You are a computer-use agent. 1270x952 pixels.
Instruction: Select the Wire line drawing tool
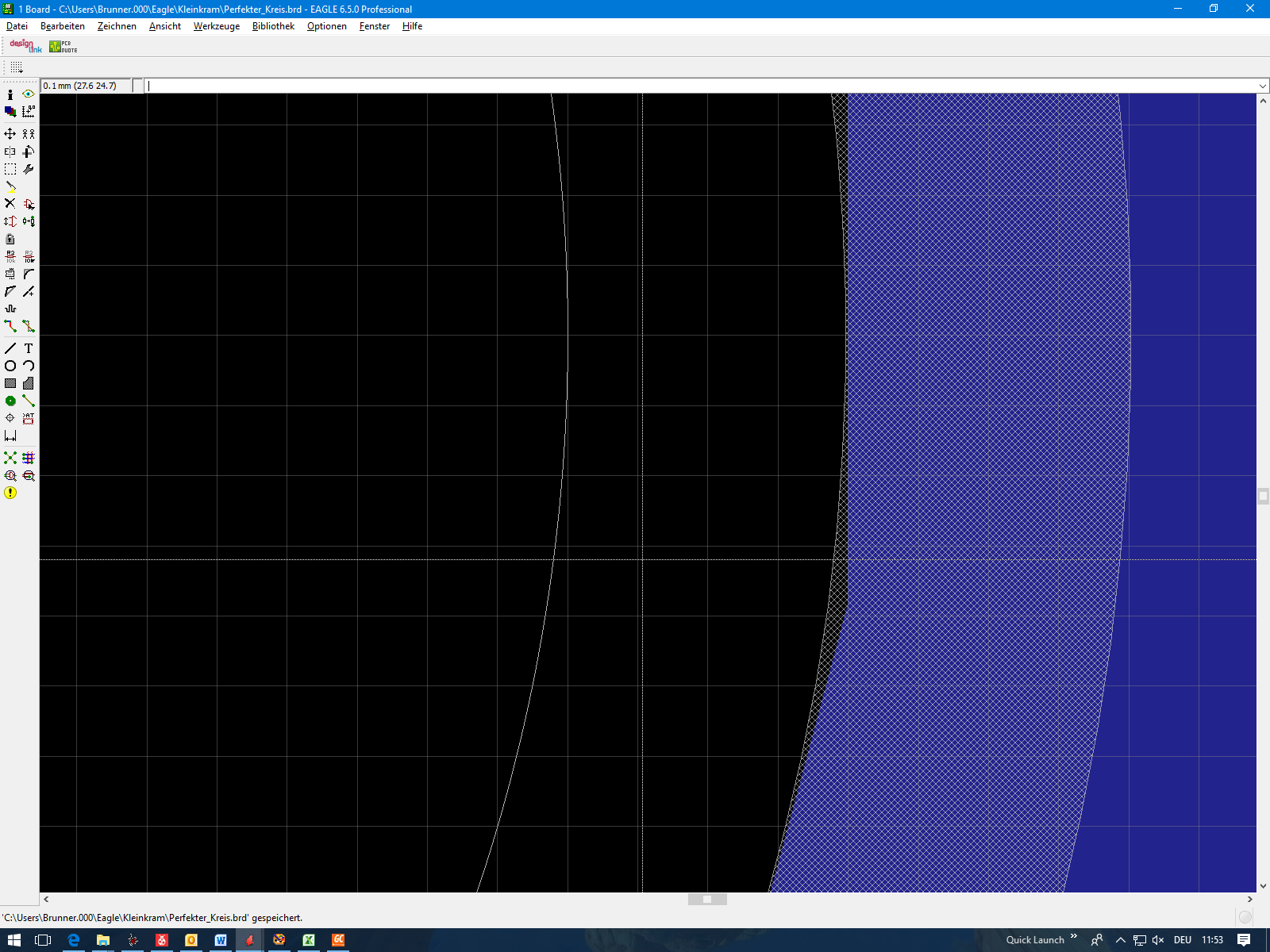pos(10,348)
